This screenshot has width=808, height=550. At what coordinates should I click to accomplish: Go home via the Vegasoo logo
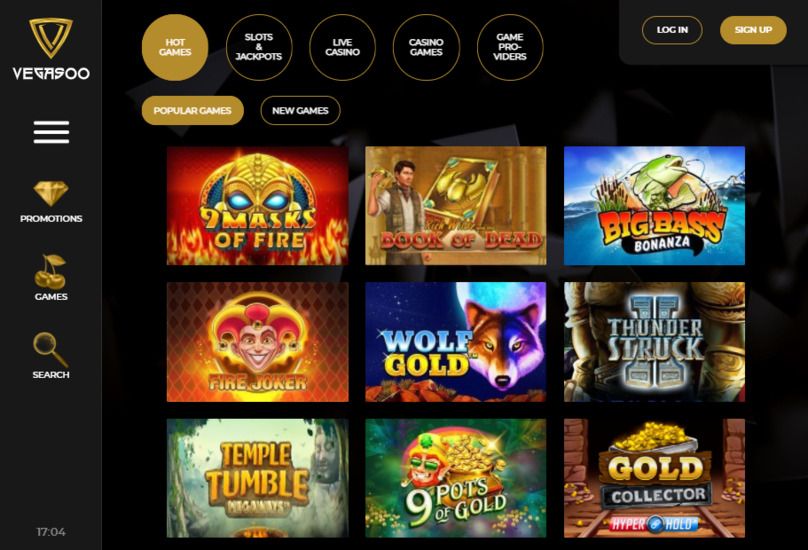51,49
